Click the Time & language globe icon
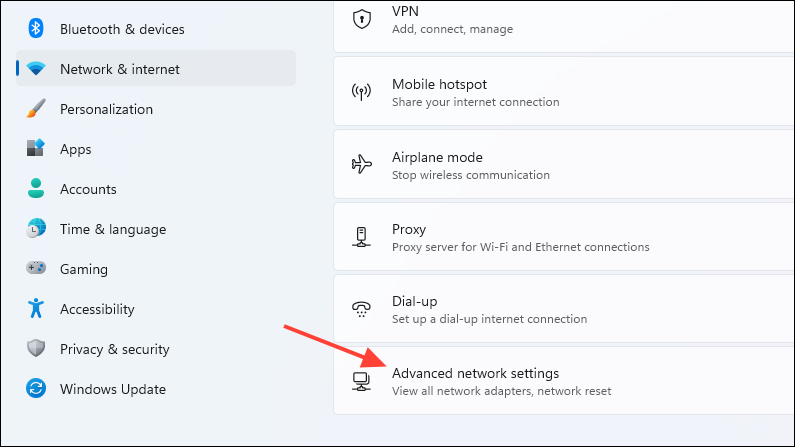795x447 pixels. tap(35, 229)
